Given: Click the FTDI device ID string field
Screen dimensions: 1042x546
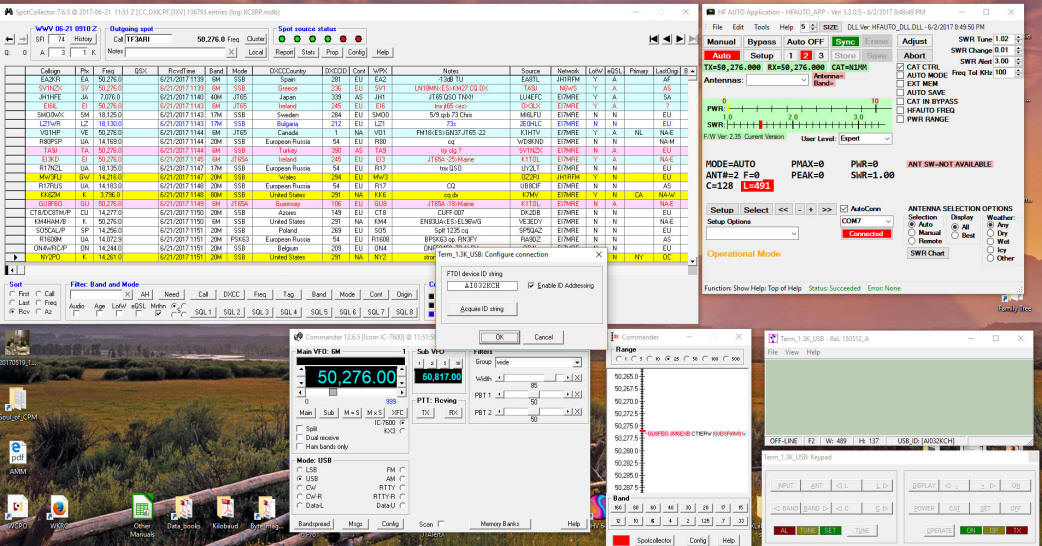Looking at the screenshot, I should [x=482, y=286].
